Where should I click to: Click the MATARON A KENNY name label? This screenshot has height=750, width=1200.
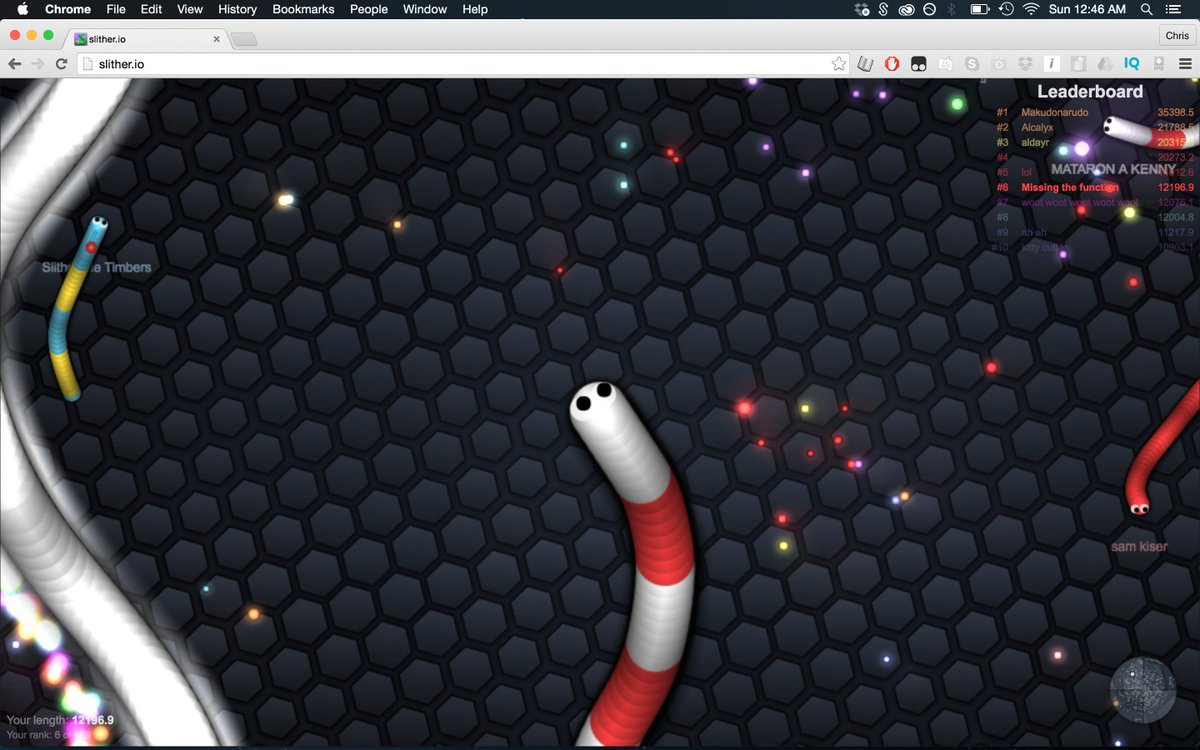1114,169
